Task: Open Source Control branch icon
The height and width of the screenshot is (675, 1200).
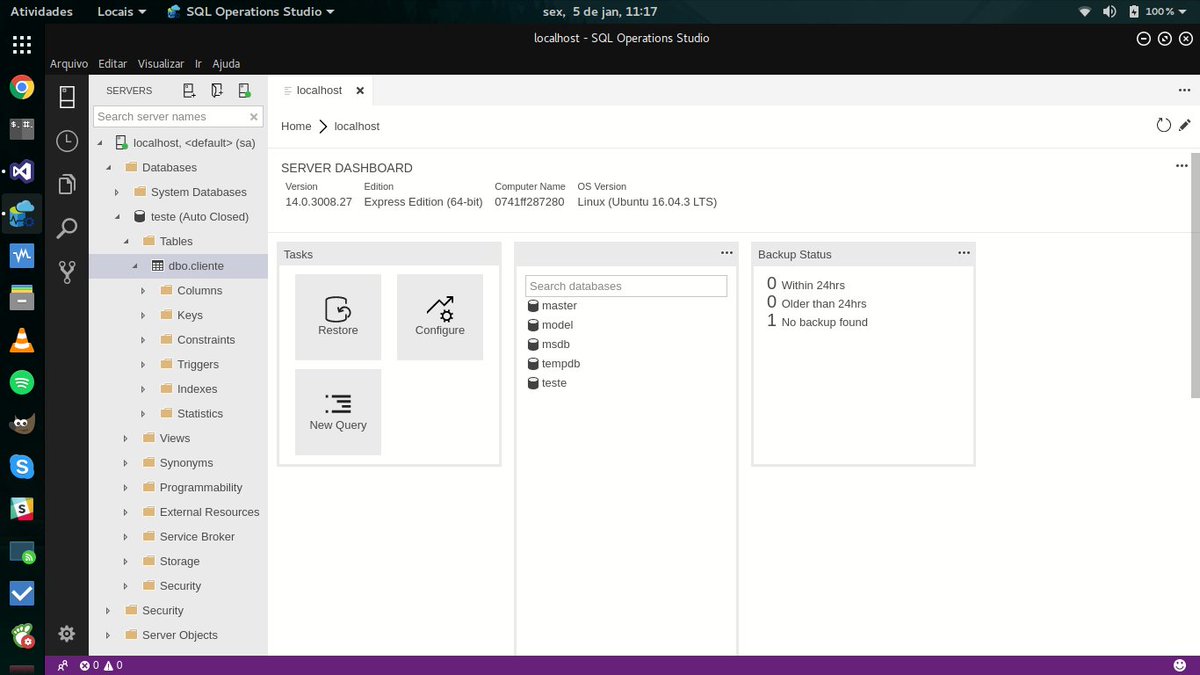Action: point(67,271)
